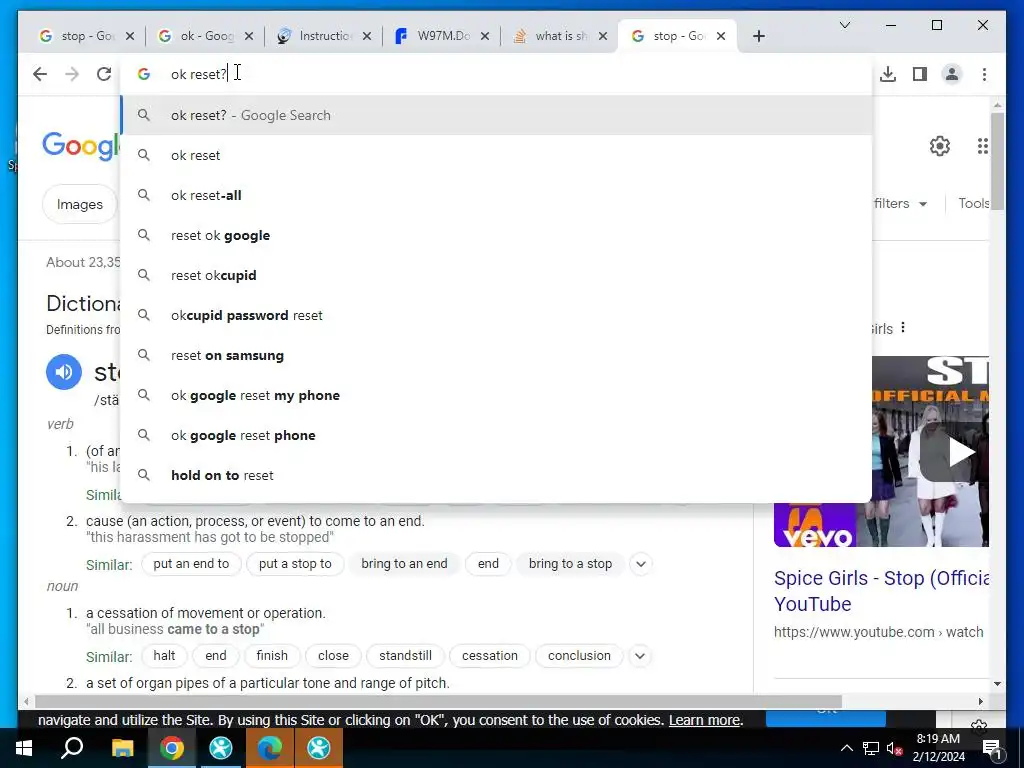Open a new browser tab
Screen dimensions: 1024x768
point(758,36)
